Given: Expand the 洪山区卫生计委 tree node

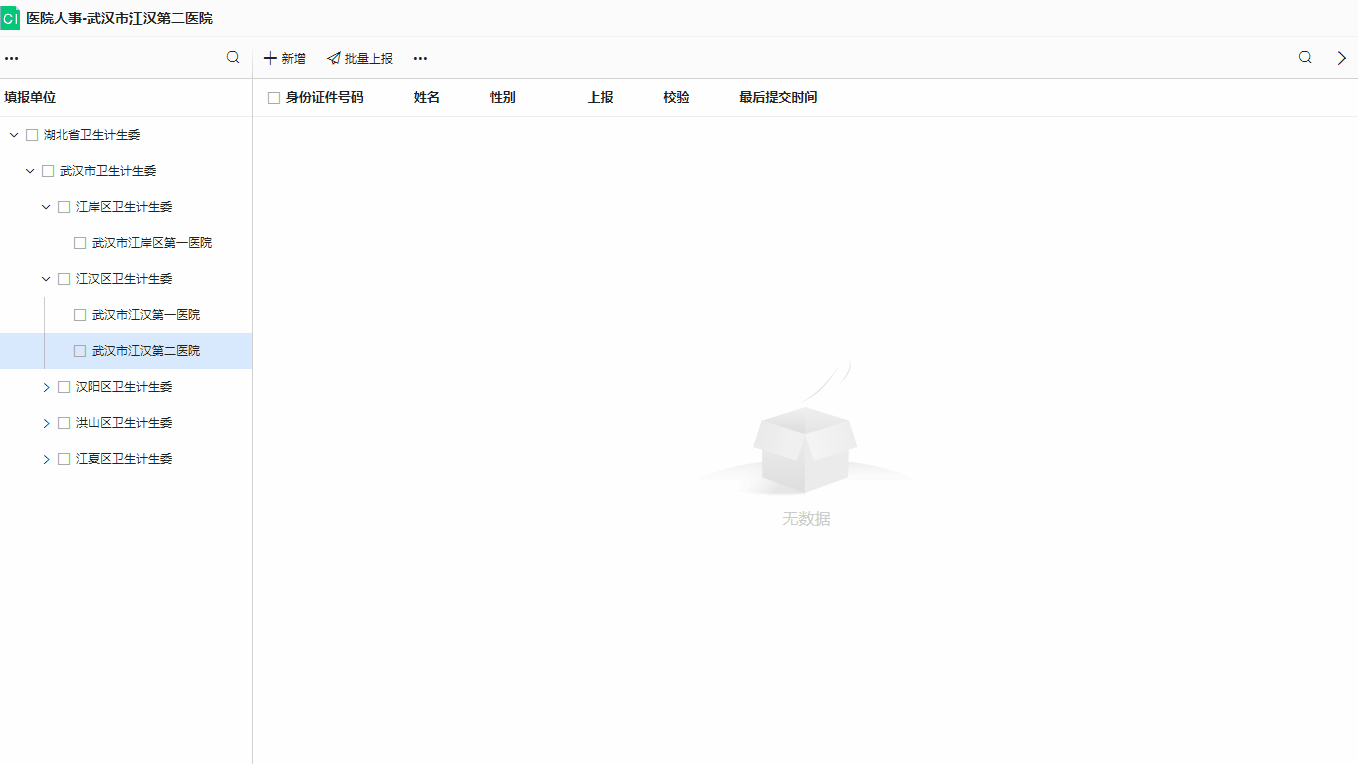Looking at the screenshot, I should tap(46, 422).
